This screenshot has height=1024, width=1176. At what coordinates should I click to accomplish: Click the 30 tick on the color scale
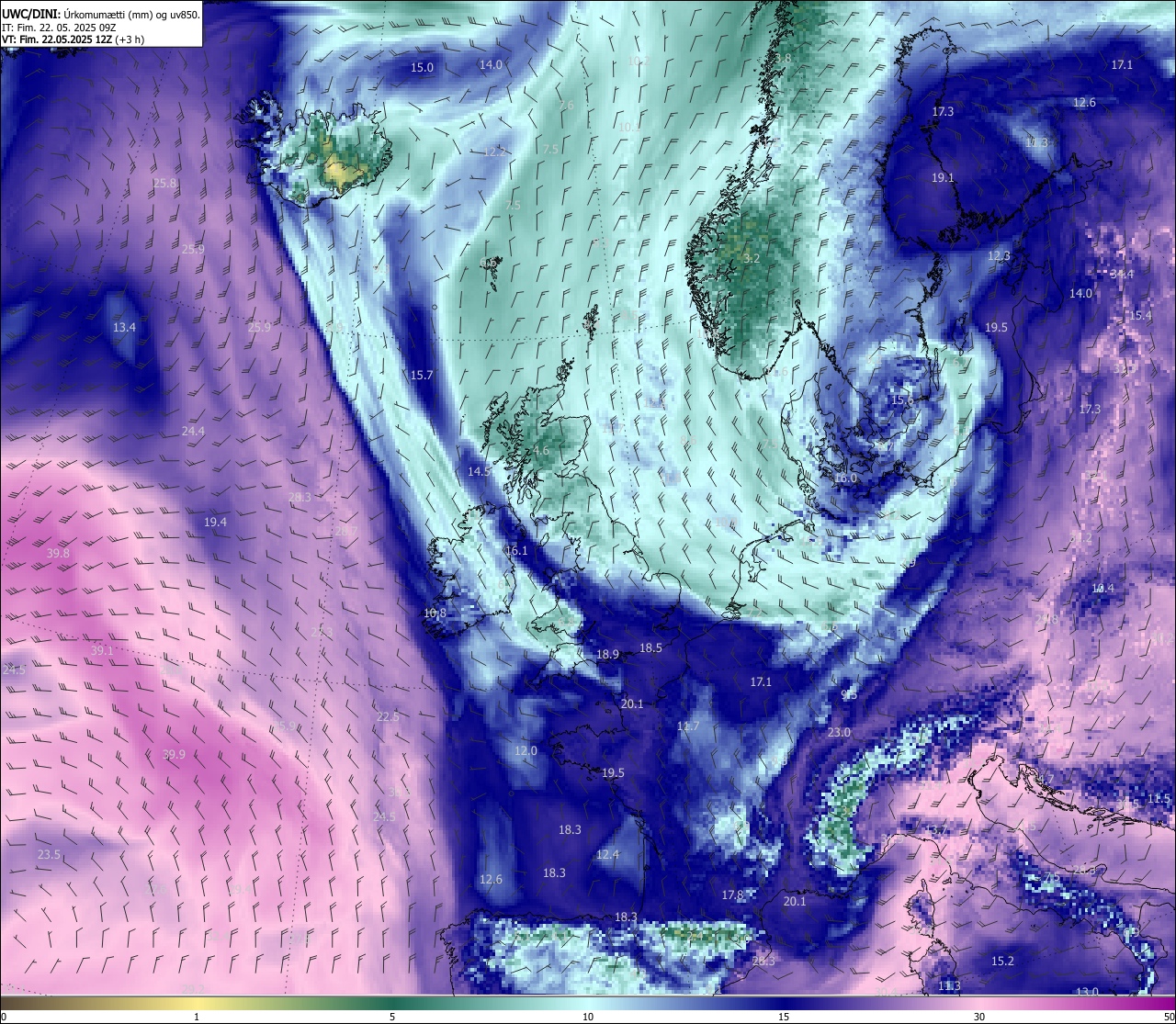coord(979,1017)
